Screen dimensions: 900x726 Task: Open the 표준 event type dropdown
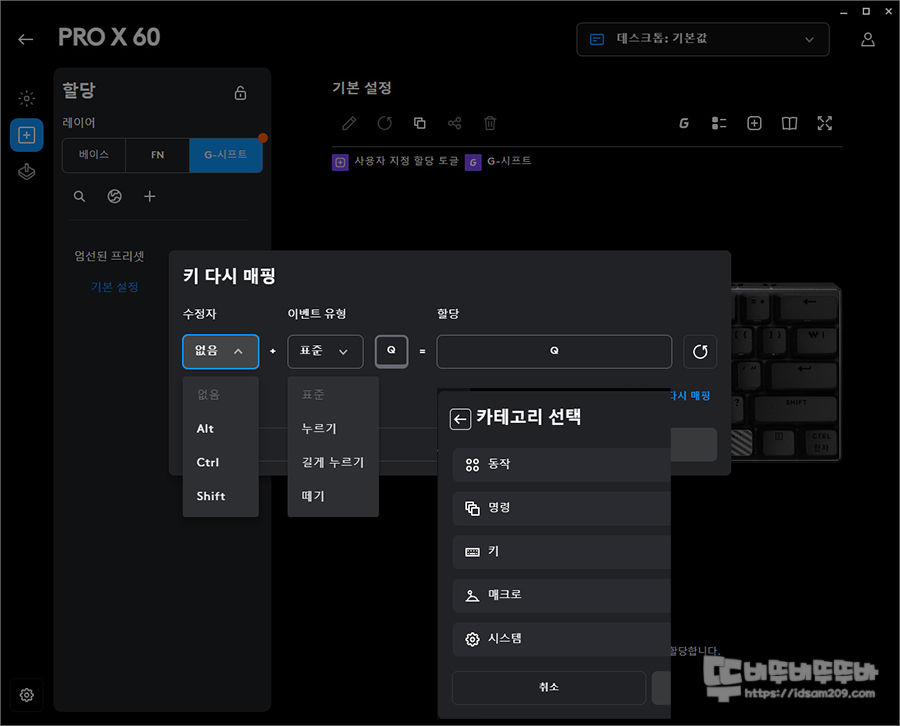coord(325,351)
